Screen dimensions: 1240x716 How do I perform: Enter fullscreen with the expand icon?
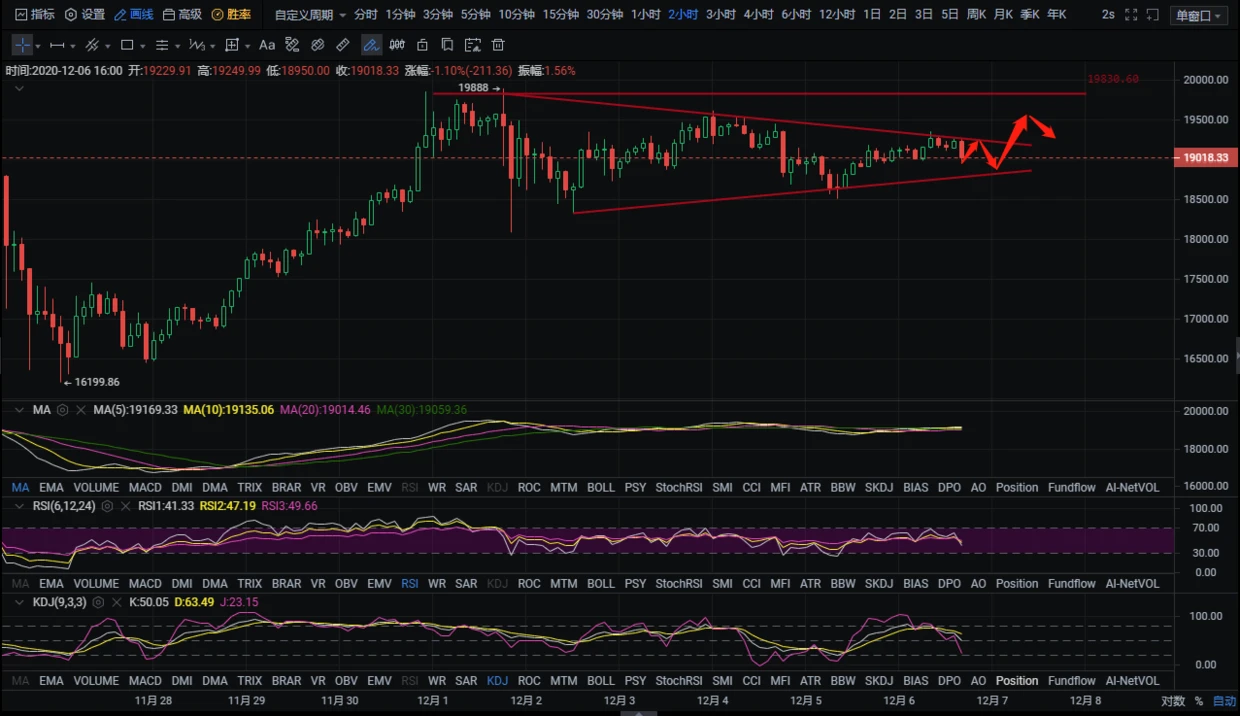tap(1131, 15)
